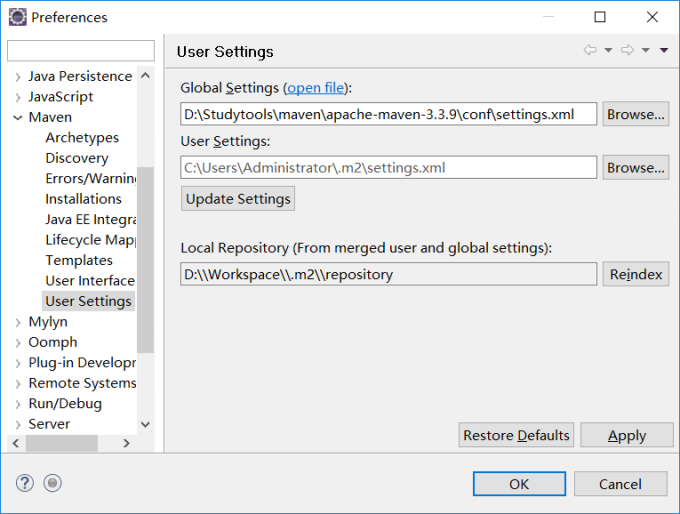
Task: Click the help question mark icon
Action: [x=25, y=483]
